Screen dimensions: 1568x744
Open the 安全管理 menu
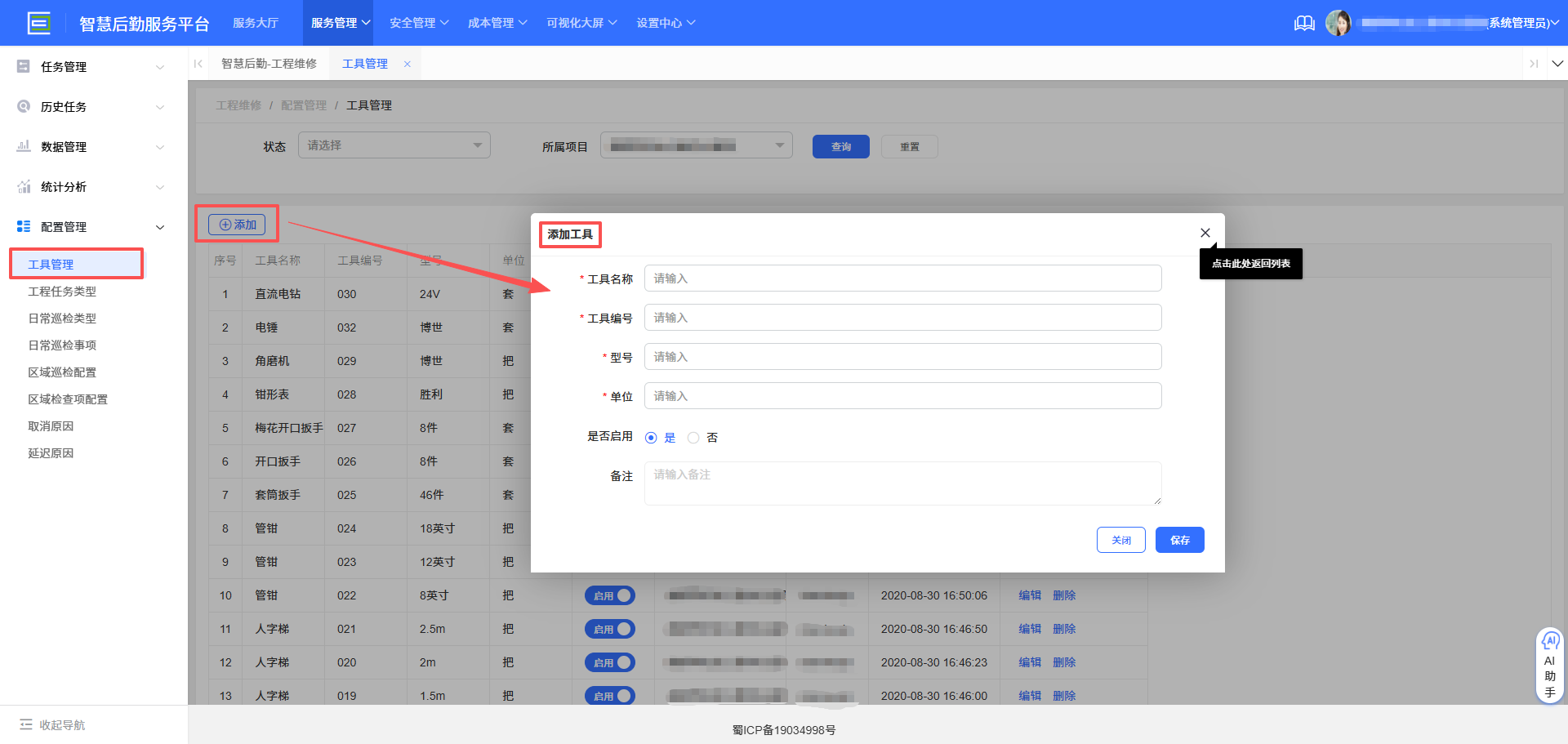click(x=418, y=23)
